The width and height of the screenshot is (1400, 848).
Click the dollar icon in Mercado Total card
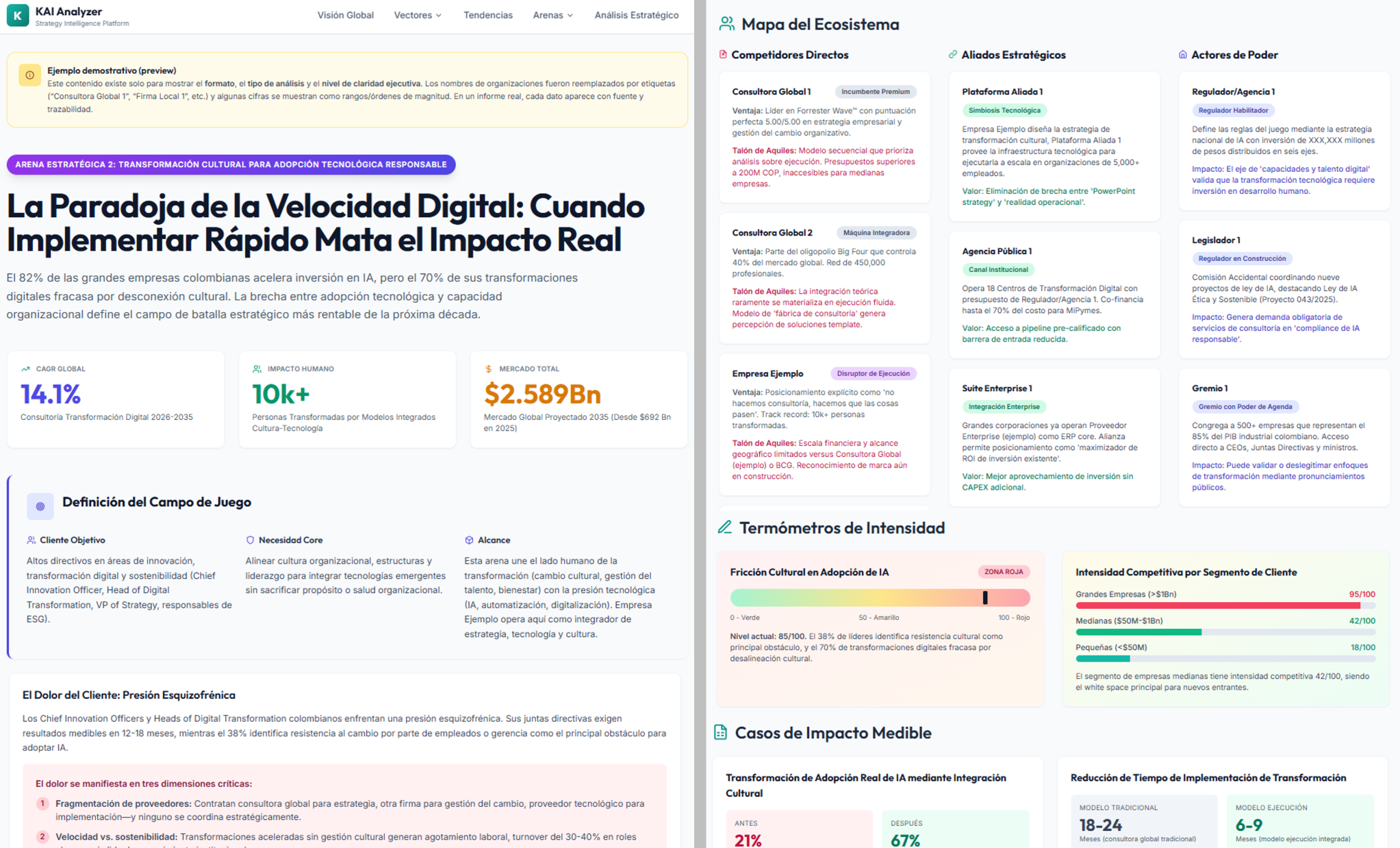(488, 369)
